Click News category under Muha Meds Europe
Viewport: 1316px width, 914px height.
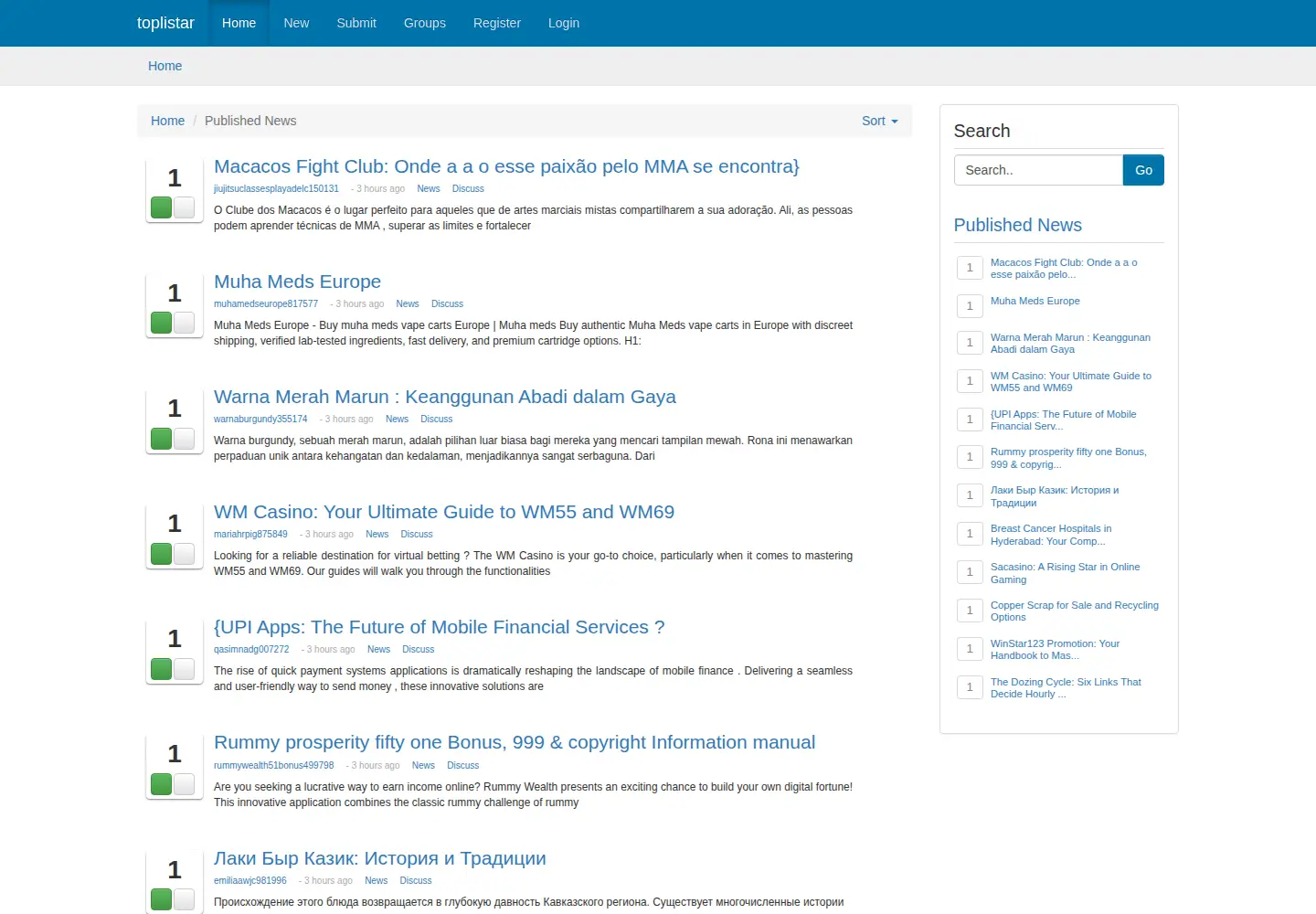408,303
